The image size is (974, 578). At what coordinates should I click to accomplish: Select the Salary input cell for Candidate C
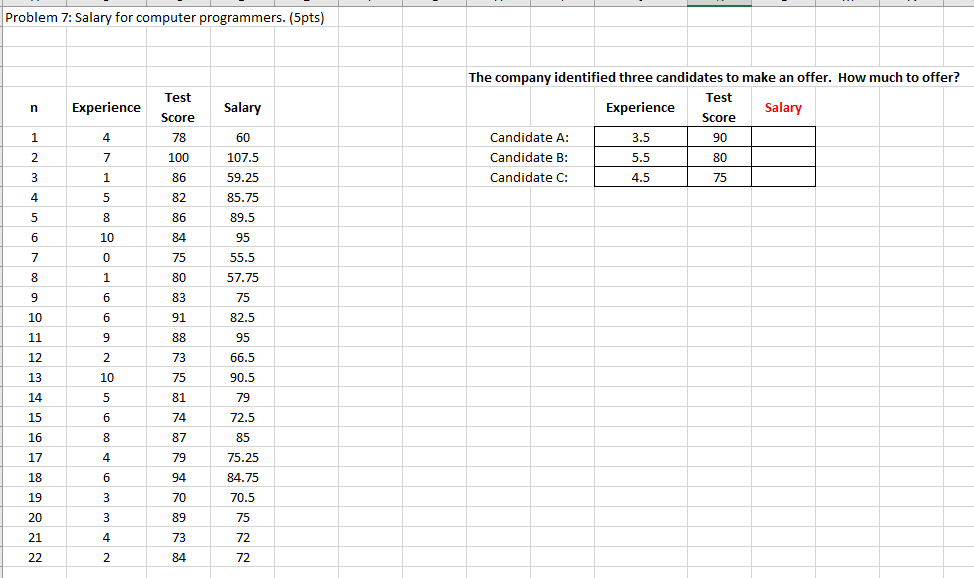click(782, 177)
